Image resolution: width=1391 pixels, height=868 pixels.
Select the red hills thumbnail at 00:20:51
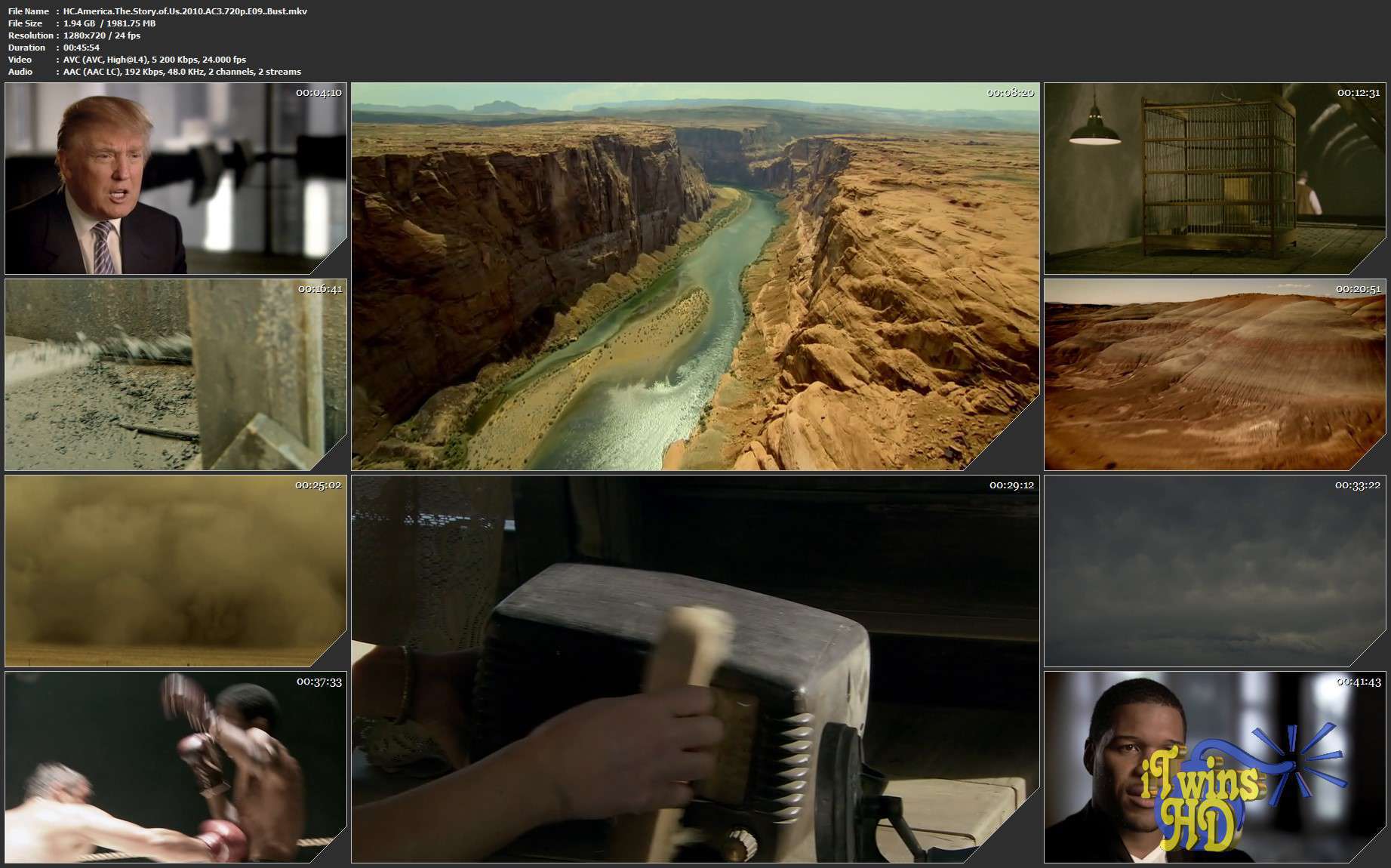tap(1215, 374)
